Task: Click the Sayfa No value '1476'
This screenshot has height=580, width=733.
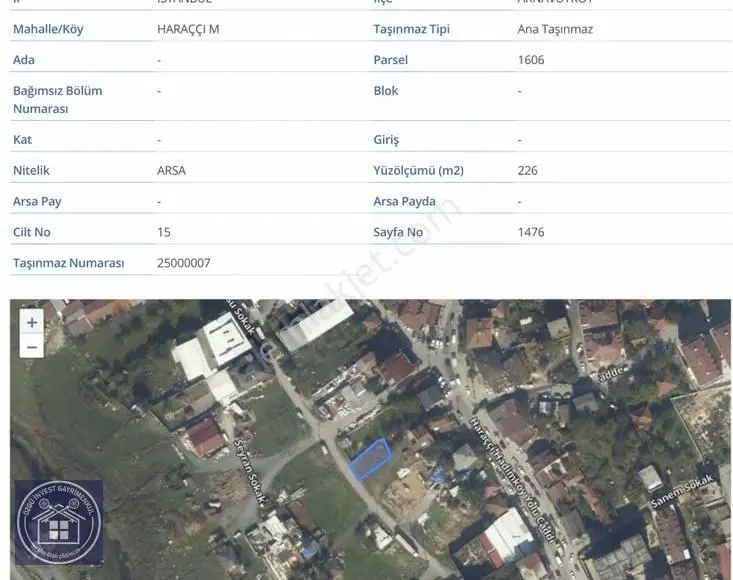Action: click(531, 232)
